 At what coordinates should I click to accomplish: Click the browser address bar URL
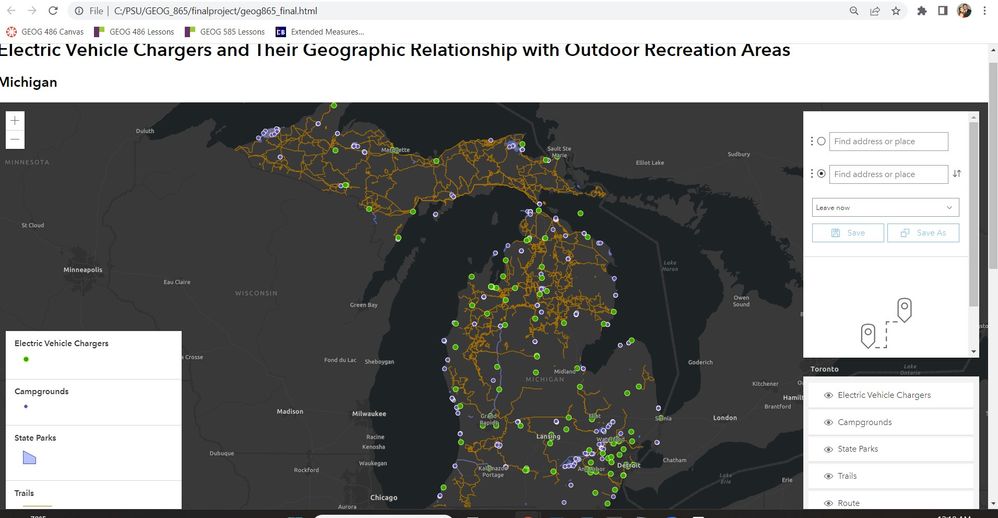216,11
